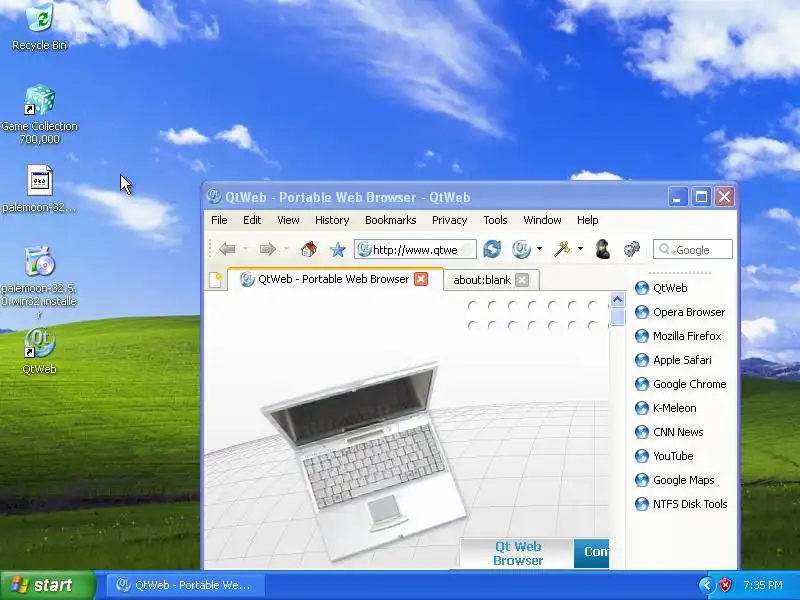800x600 pixels.
Task: Open settings gears icon in toolbar
Action: pos(632,249)
